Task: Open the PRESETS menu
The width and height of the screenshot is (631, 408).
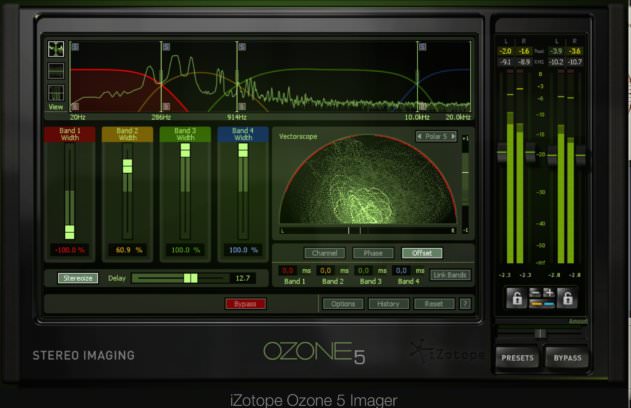Action: pos(517,358)
